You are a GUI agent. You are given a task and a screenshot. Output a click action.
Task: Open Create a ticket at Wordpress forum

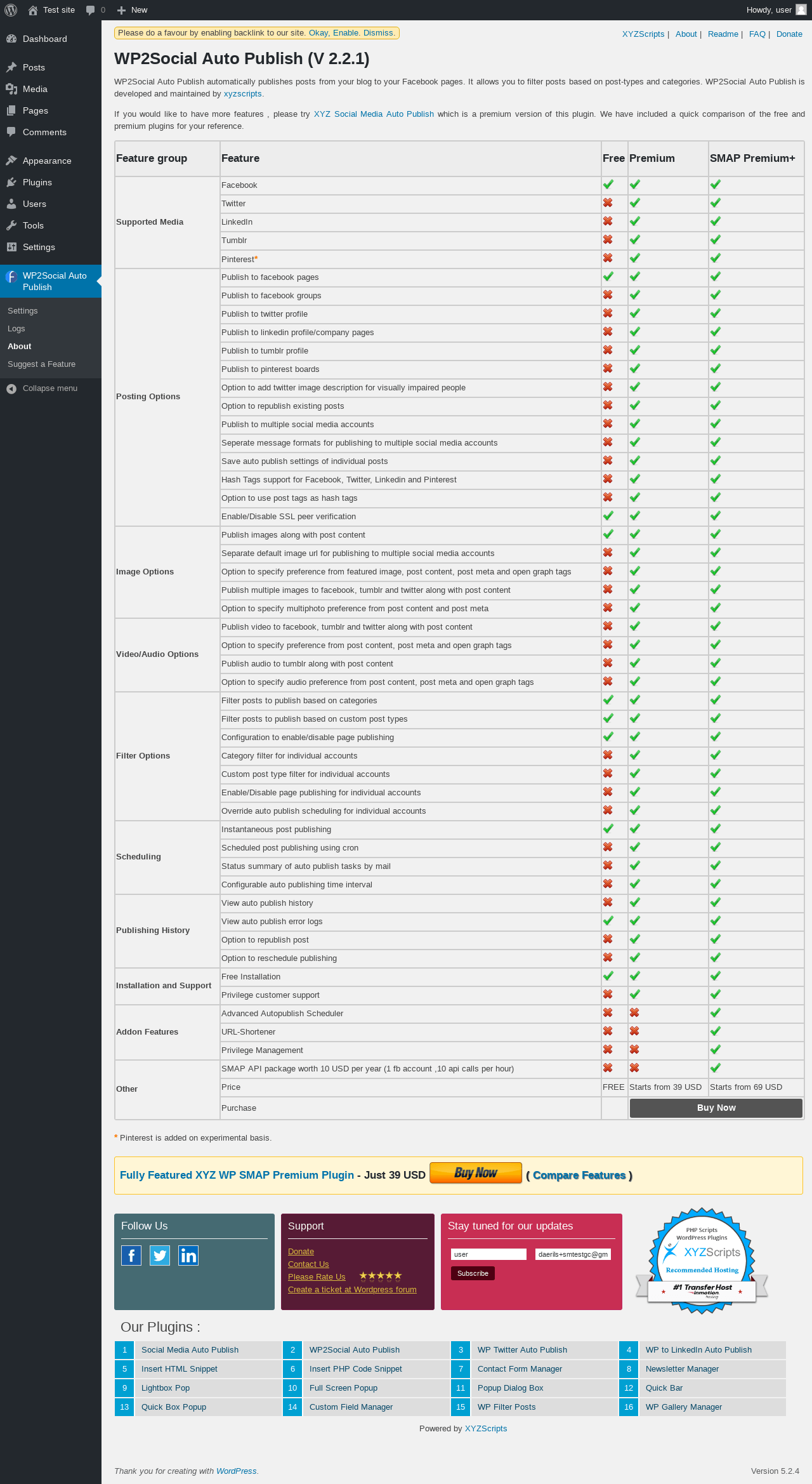click(352, 1290)
